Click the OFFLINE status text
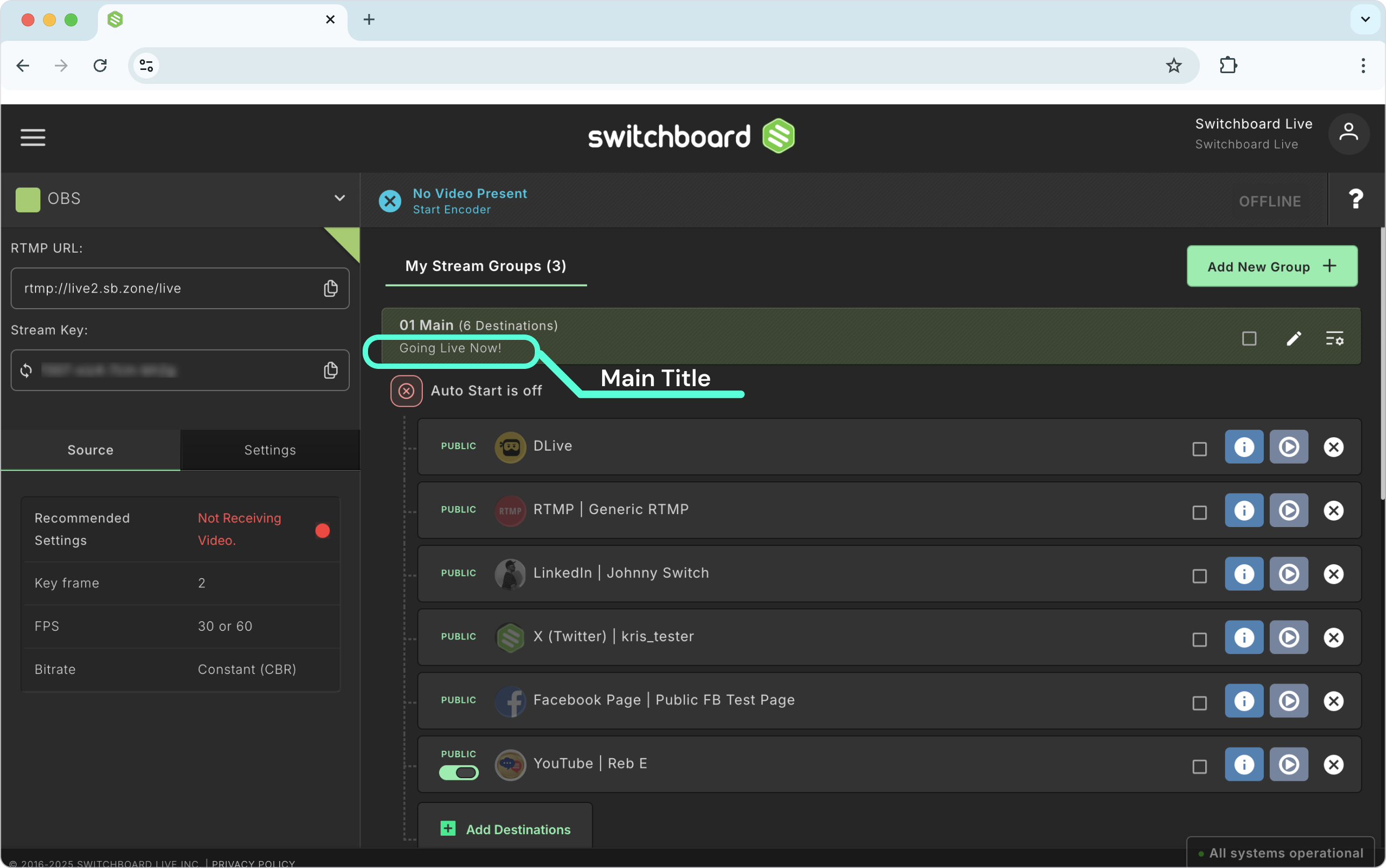This screenshot has width=1386, height=868. 1269,202
